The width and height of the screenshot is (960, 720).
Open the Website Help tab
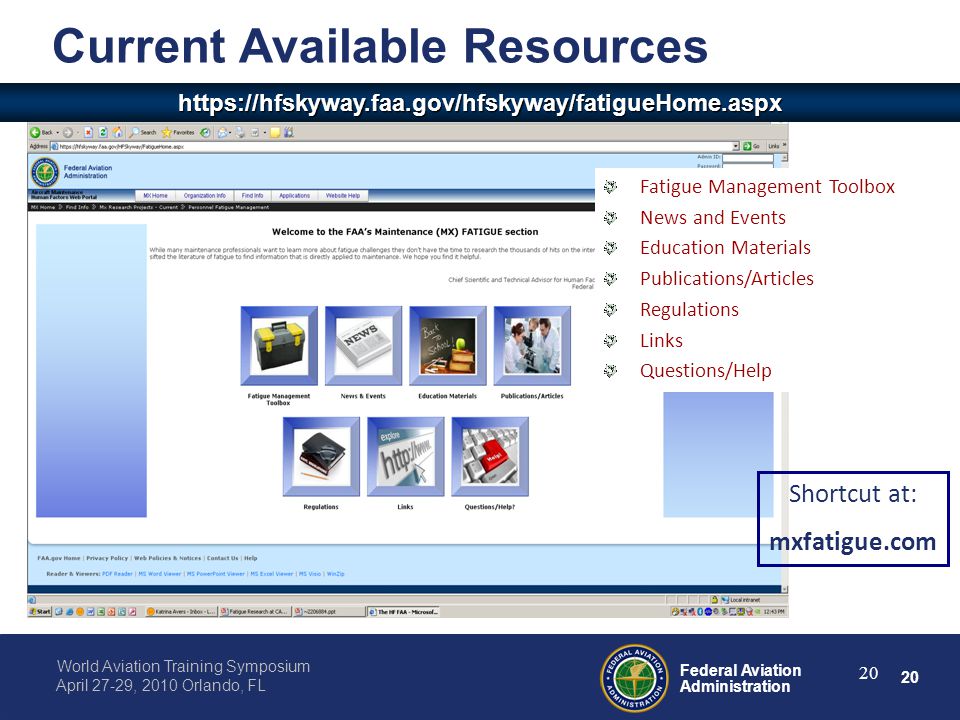click(343, 195)
